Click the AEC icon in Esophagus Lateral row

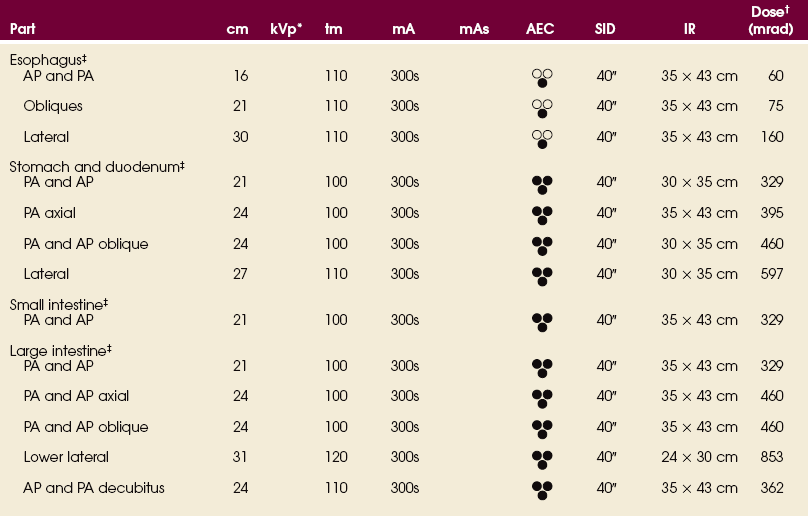[542, 139]
